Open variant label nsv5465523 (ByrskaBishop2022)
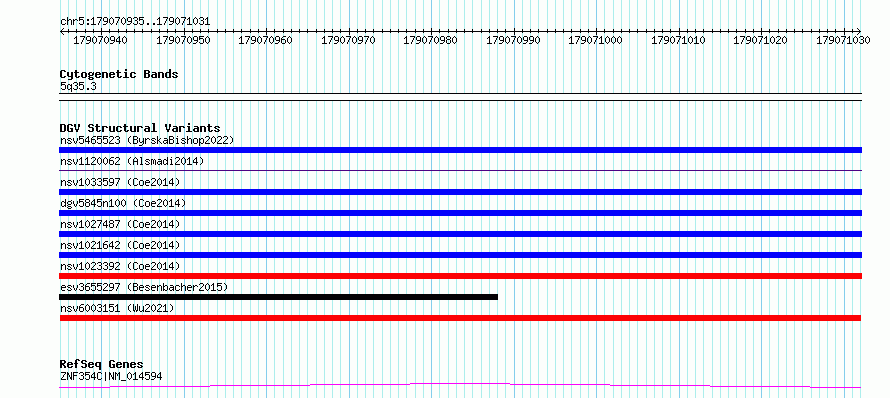Viewport: 890px width, 398px height. pos(147,140)
